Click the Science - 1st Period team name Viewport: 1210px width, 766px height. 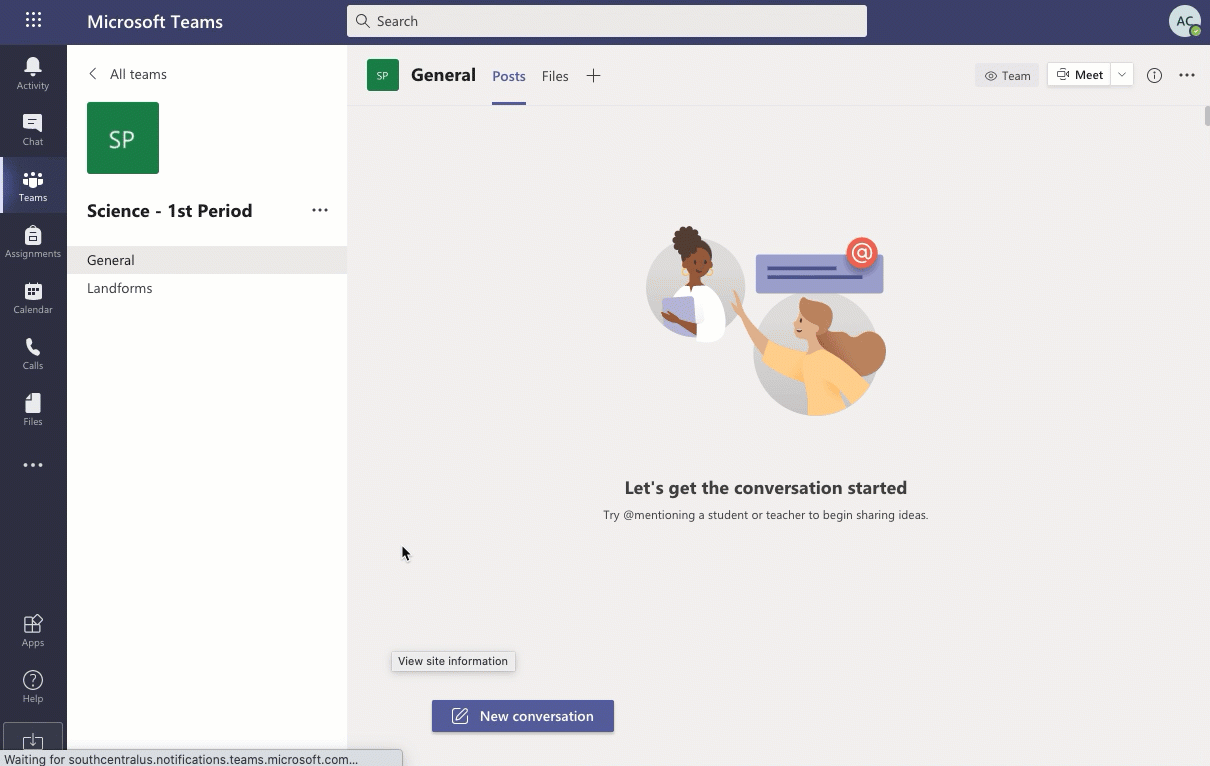(x=170, y=210)
